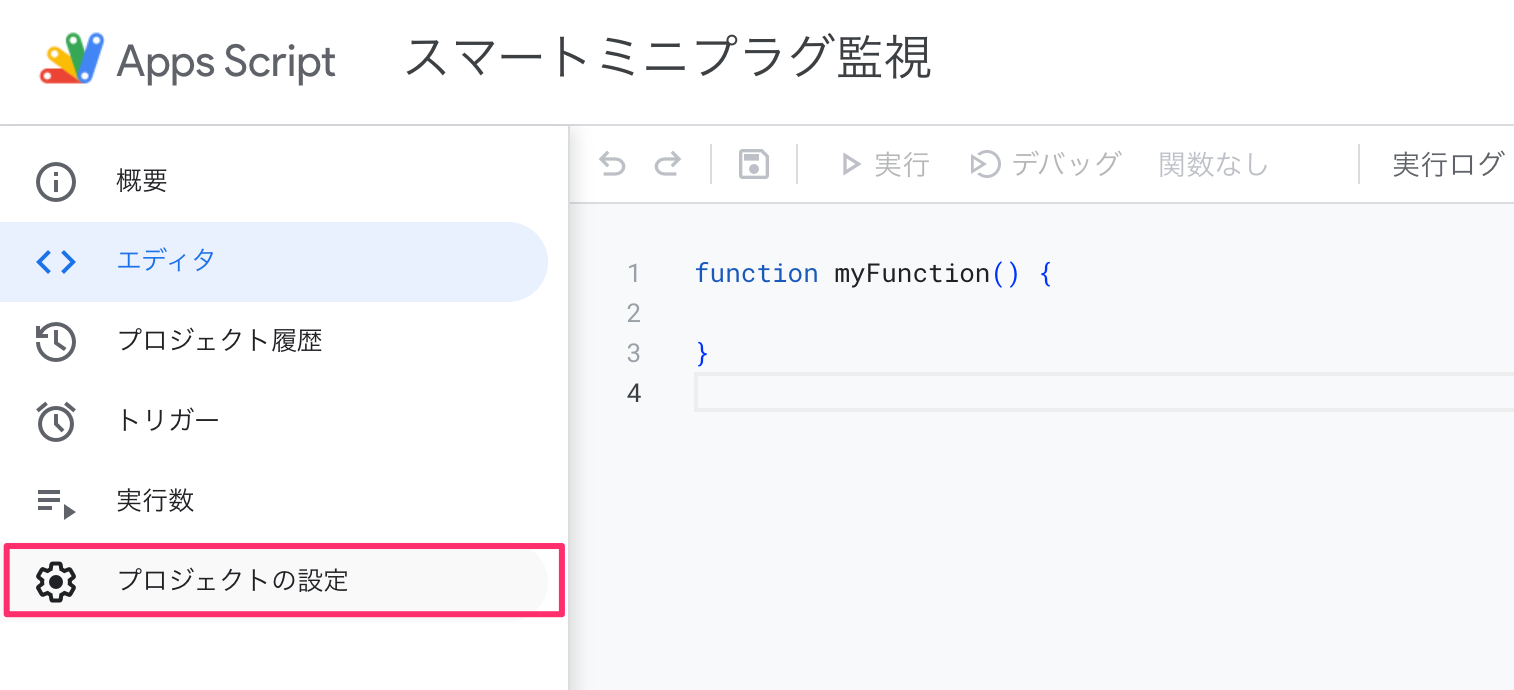Redo the last edit
This screenshot has width=1514, height=690.
point(667,163)
